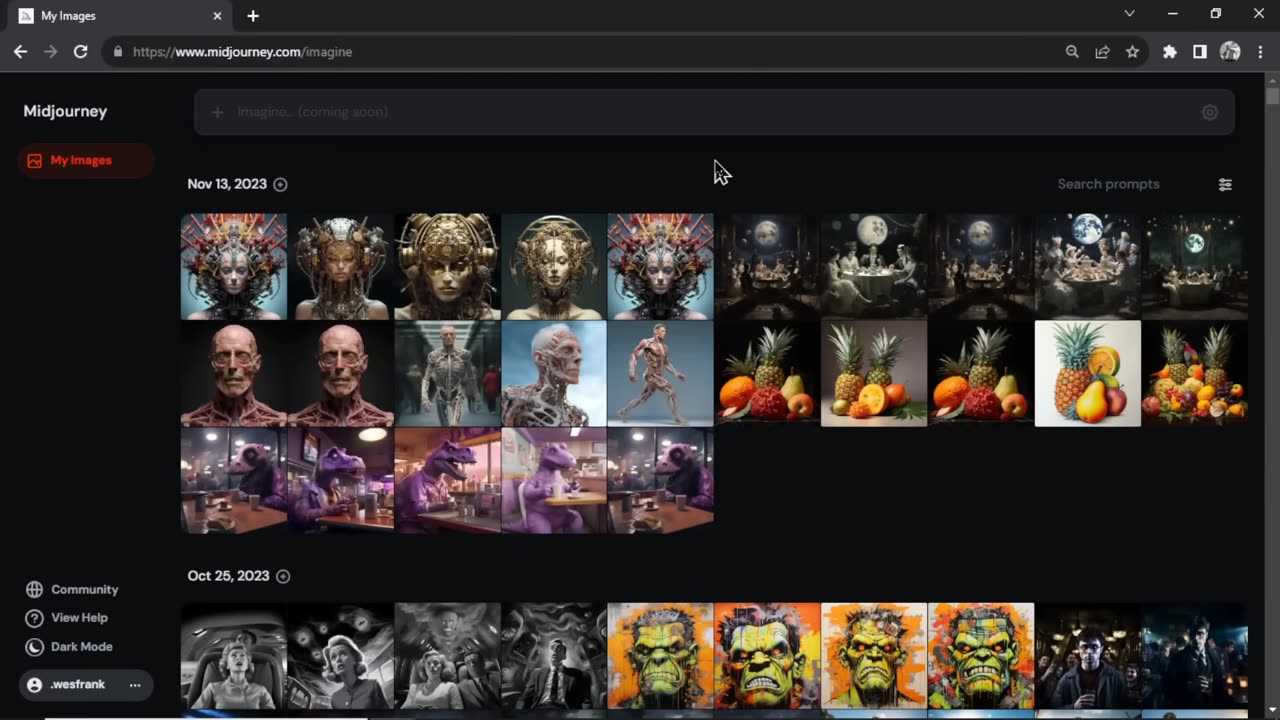This screenshot has height=720, width=1280.
Task: Open the .wesfrank account options ellipsis
Action: click(135, 685)
